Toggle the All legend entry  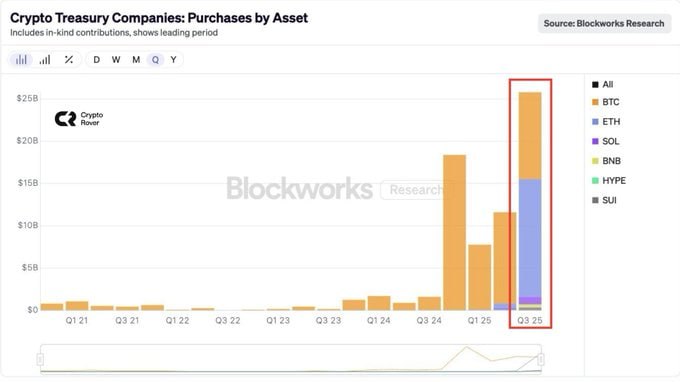(603, 85)
